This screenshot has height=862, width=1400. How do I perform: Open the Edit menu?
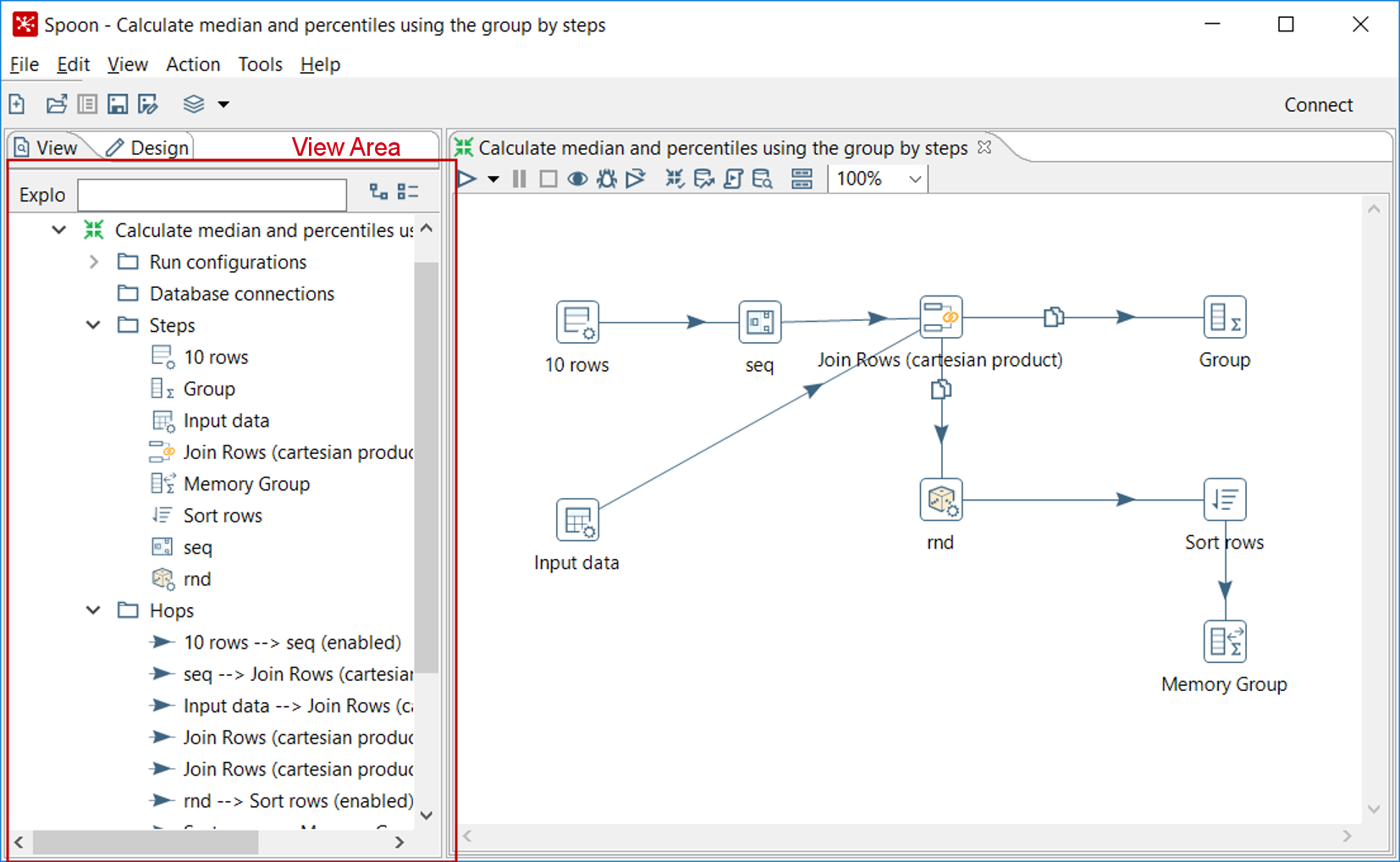click(x=73, y=64)
